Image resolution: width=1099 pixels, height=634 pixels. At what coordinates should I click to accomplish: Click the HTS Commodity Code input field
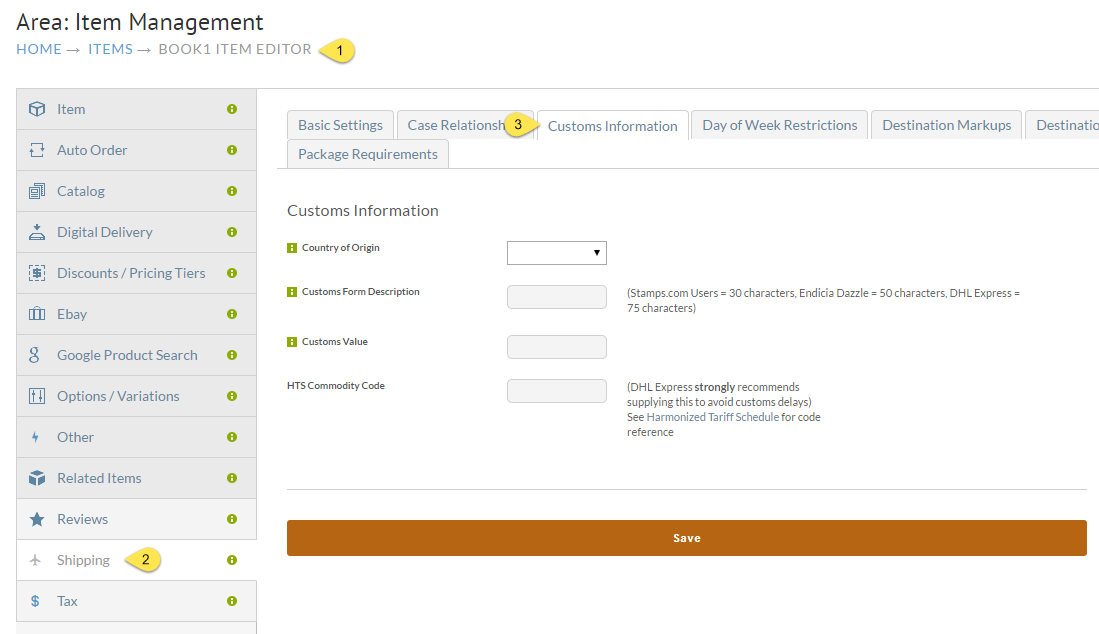point(557,391)
